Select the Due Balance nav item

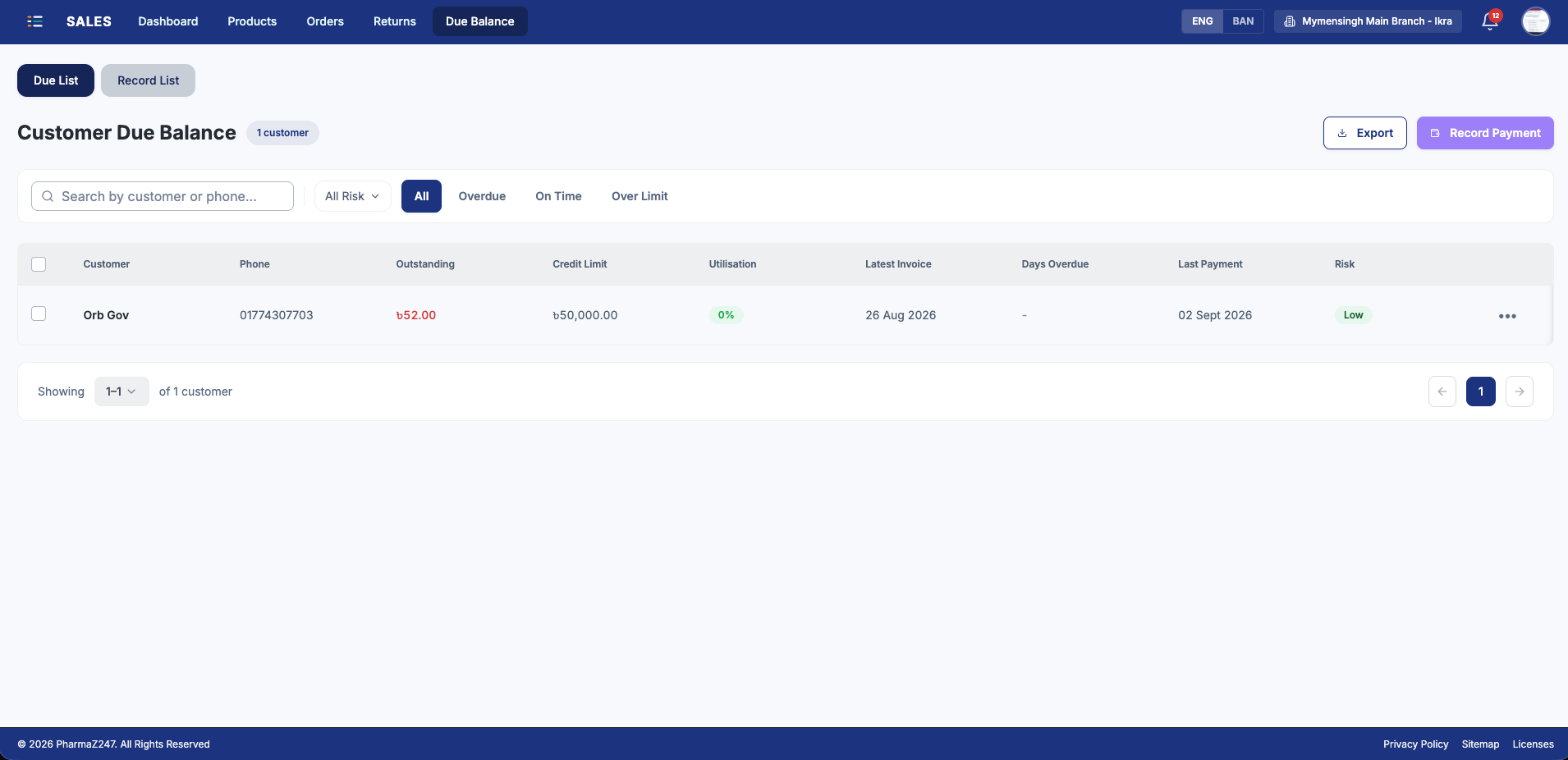click(x=480, y=21)
